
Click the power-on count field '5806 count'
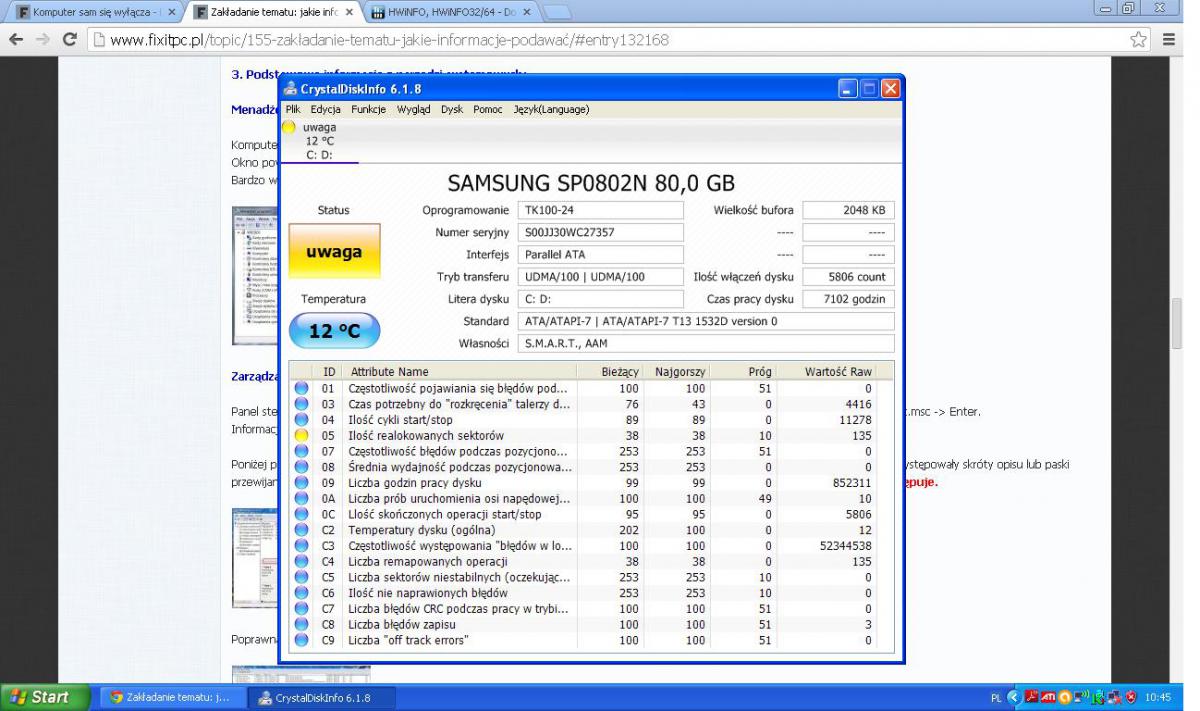848,276
